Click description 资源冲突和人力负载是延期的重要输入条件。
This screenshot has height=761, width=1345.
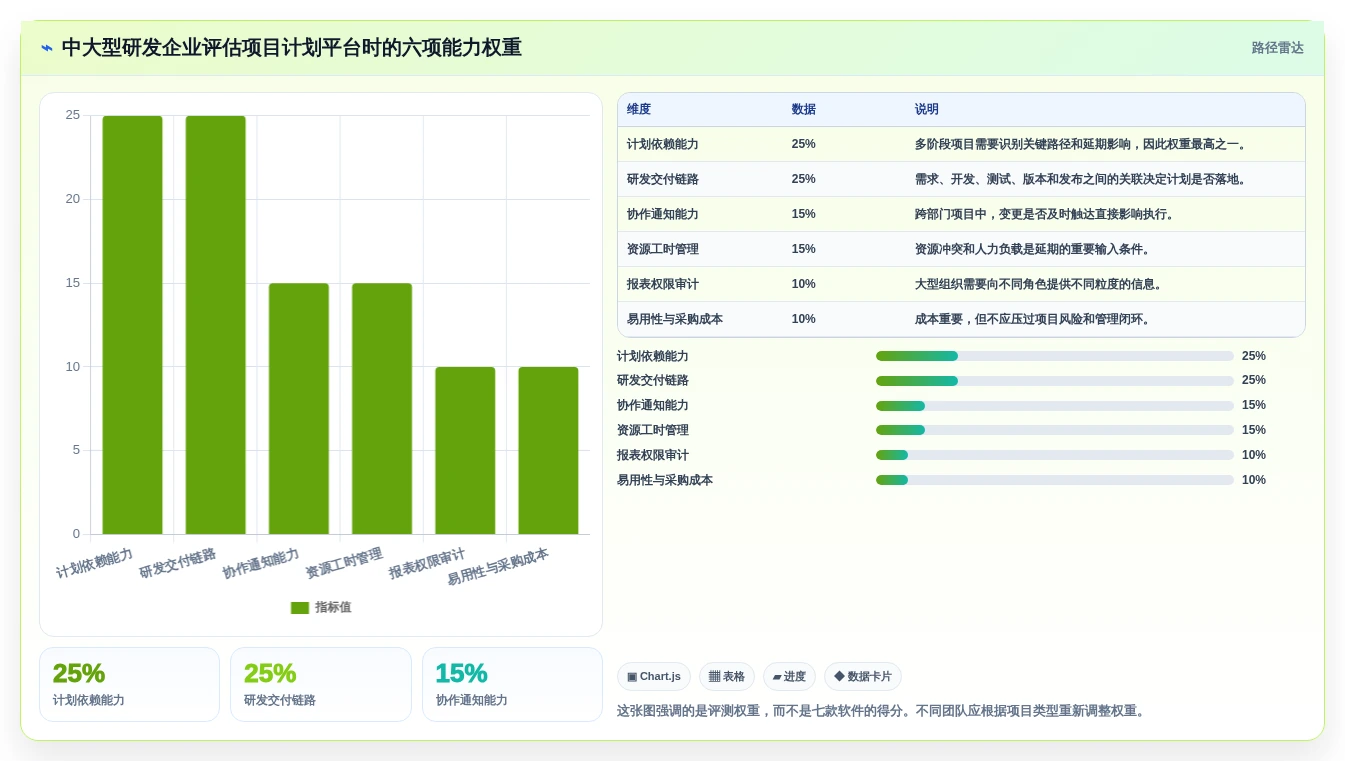click(1033, 249)
